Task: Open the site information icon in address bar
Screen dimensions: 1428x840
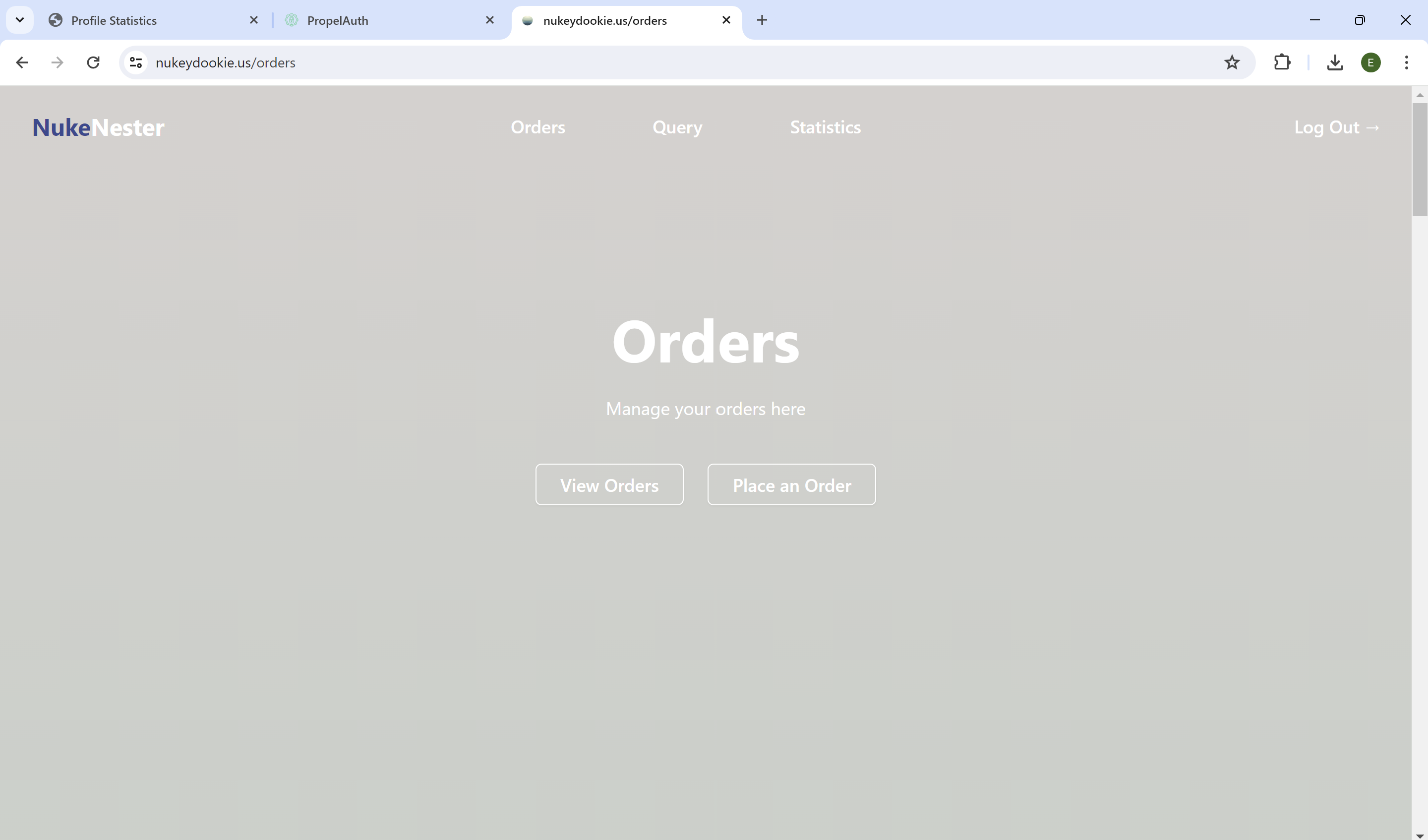Action: [x=135, y=62]
